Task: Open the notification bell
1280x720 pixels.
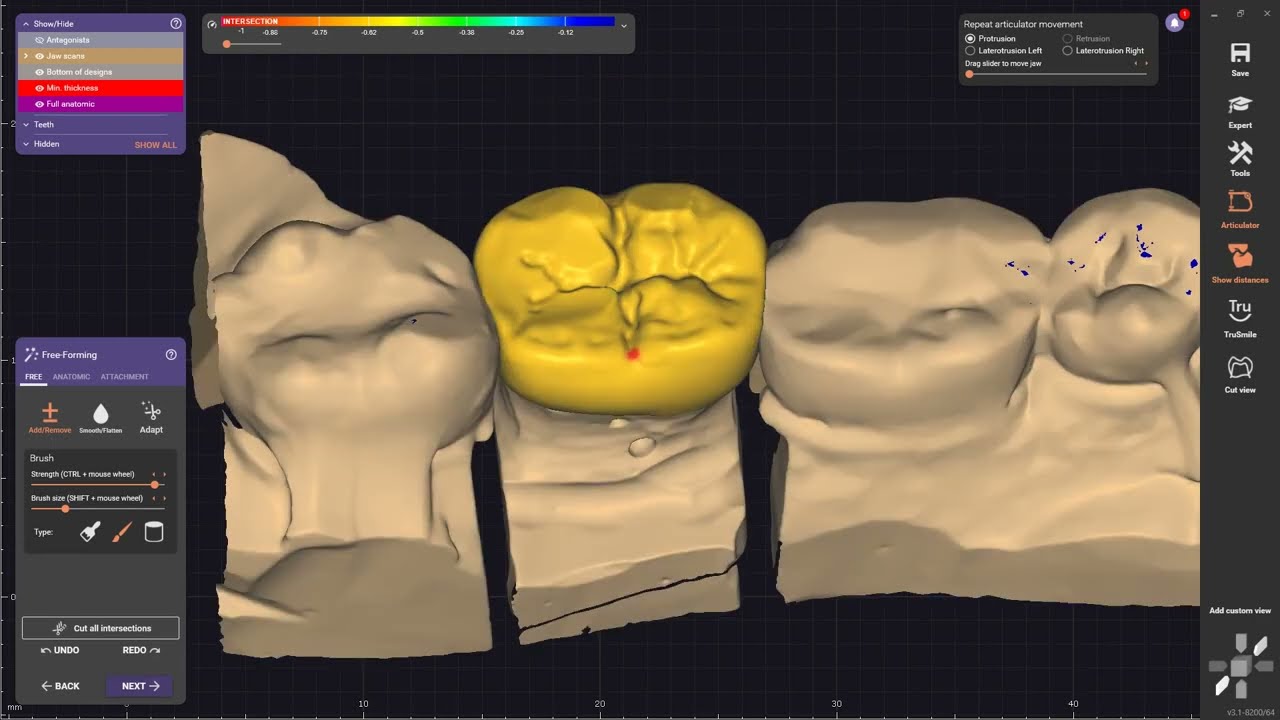Action: pyautogui.click(x=1175, y=23)
